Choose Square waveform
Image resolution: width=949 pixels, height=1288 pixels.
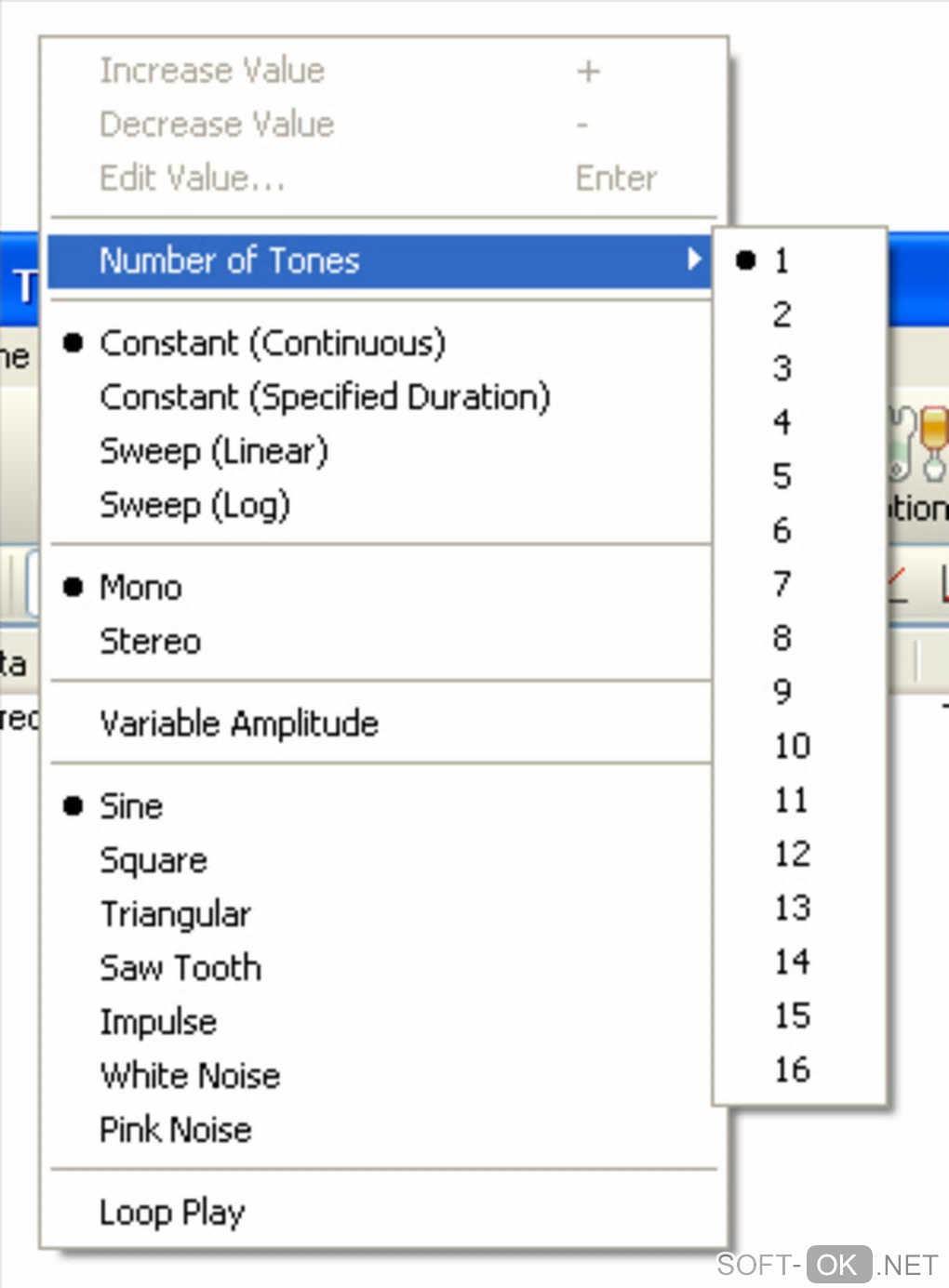click(154, 860)
